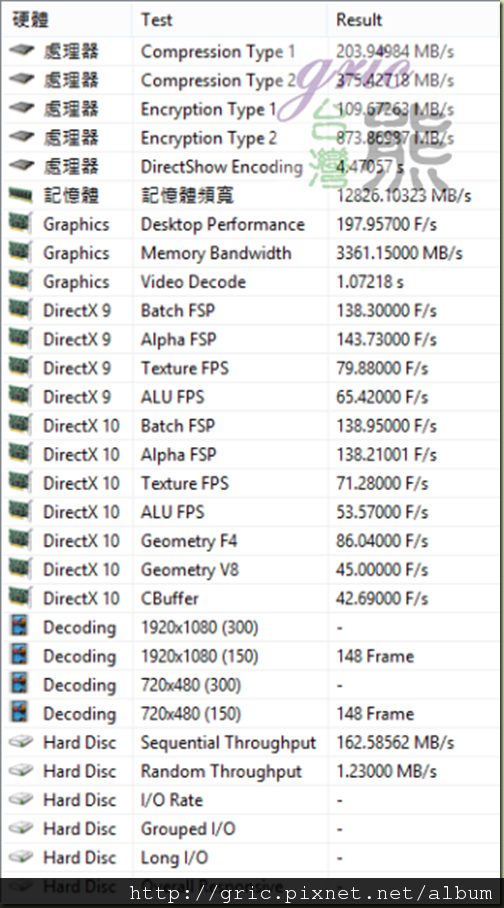Click film icon for Decoding 1920x1080 (300)
Image resolution: width=504 pixels, height=908 pixels.
click(x=19, y=627)
